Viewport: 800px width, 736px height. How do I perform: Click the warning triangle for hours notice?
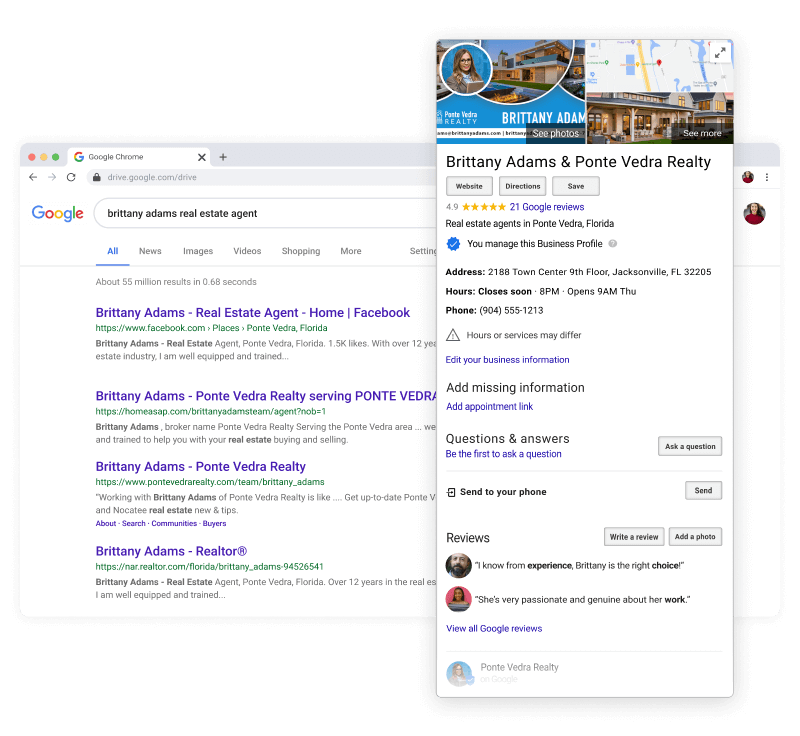click(x=453, y=335)
